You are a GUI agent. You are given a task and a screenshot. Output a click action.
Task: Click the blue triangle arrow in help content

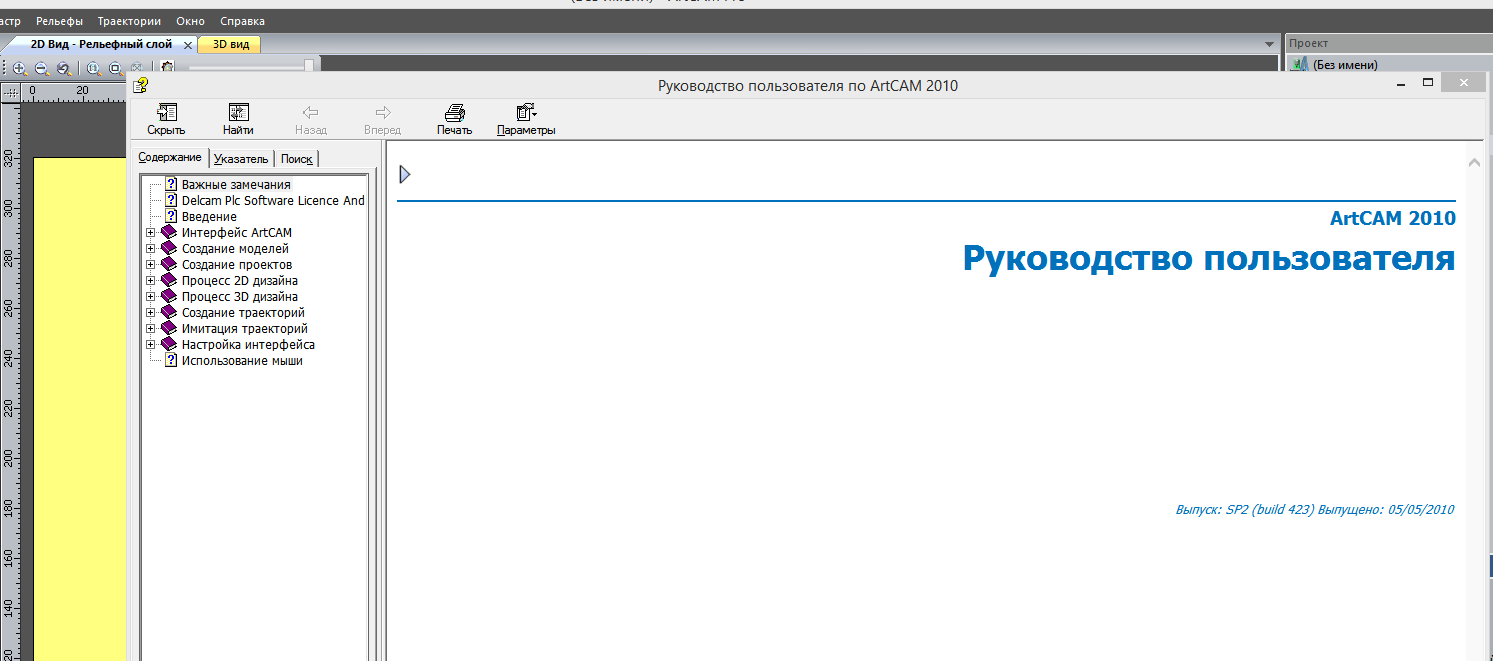405,175
